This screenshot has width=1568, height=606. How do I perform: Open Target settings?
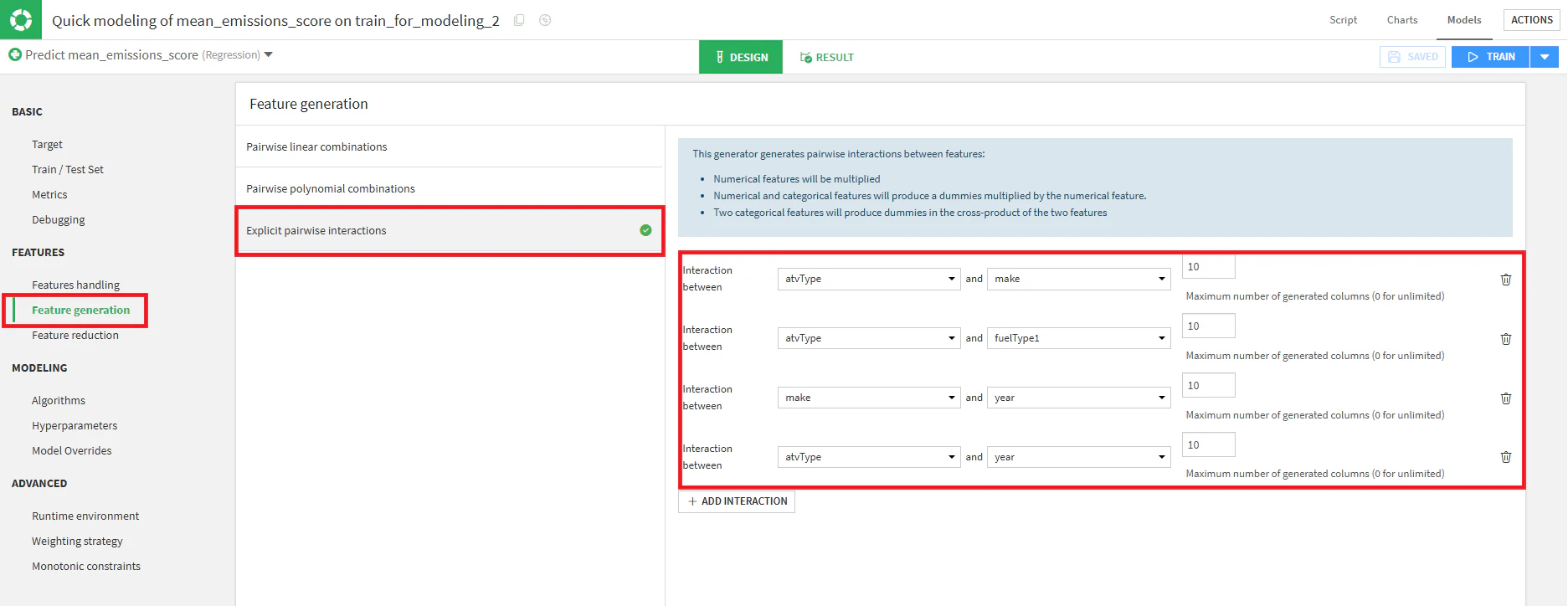(47, 145)
